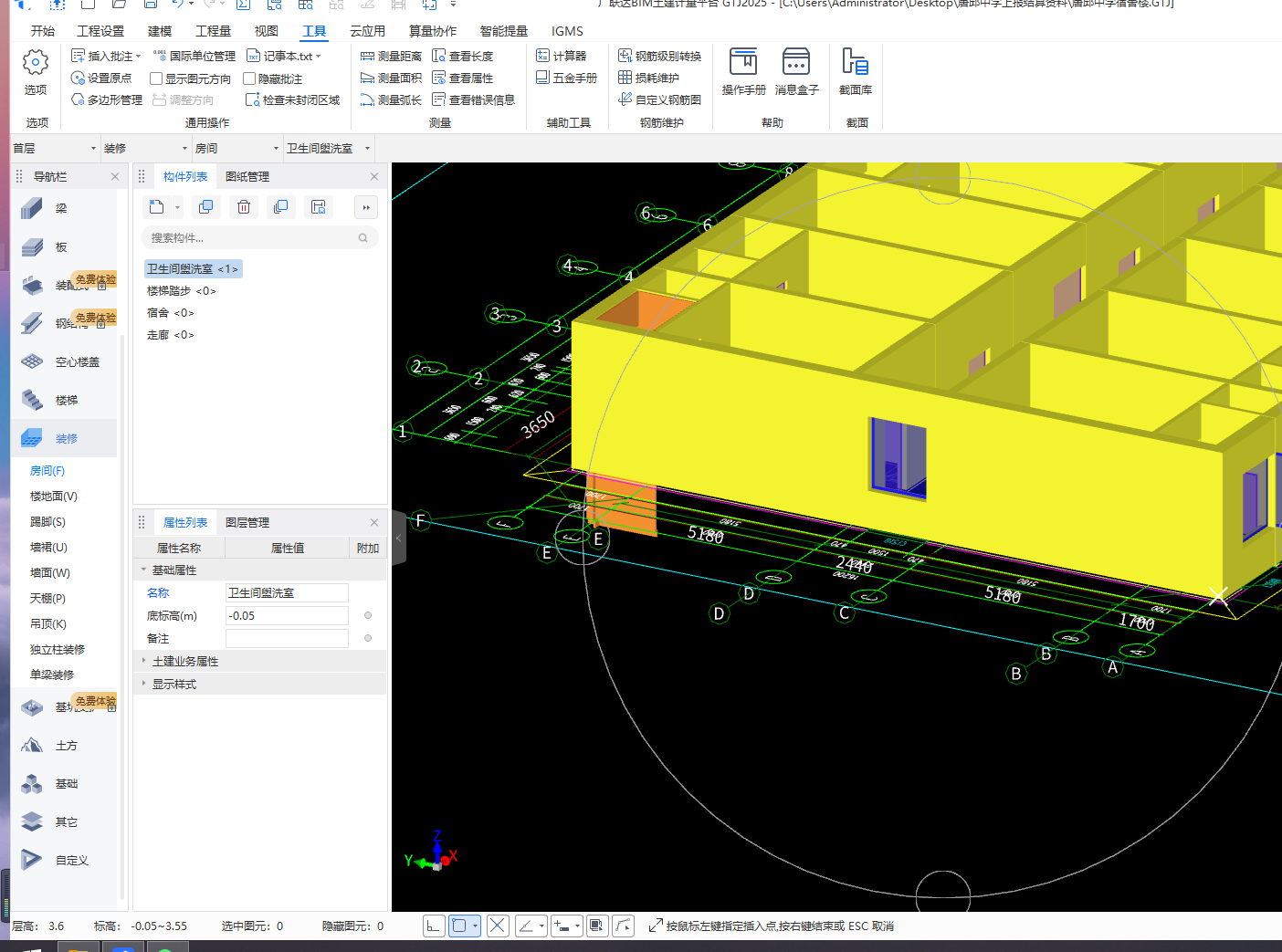Select 测量面积 tool
This screenshot has width=1282, height=952.
(x=392, y=78)
